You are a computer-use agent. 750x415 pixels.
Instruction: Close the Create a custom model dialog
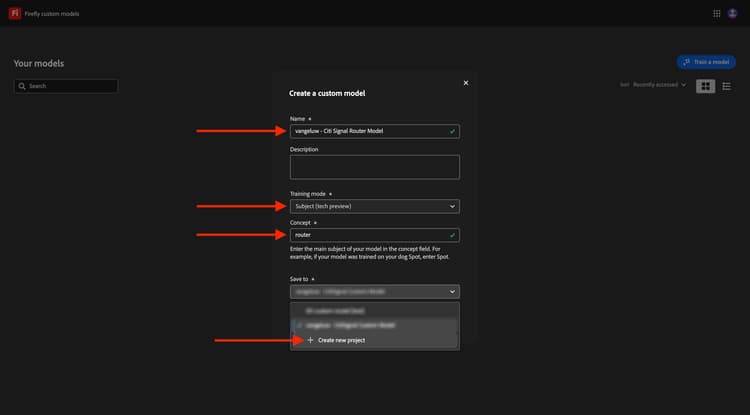[x=466, y=83]
